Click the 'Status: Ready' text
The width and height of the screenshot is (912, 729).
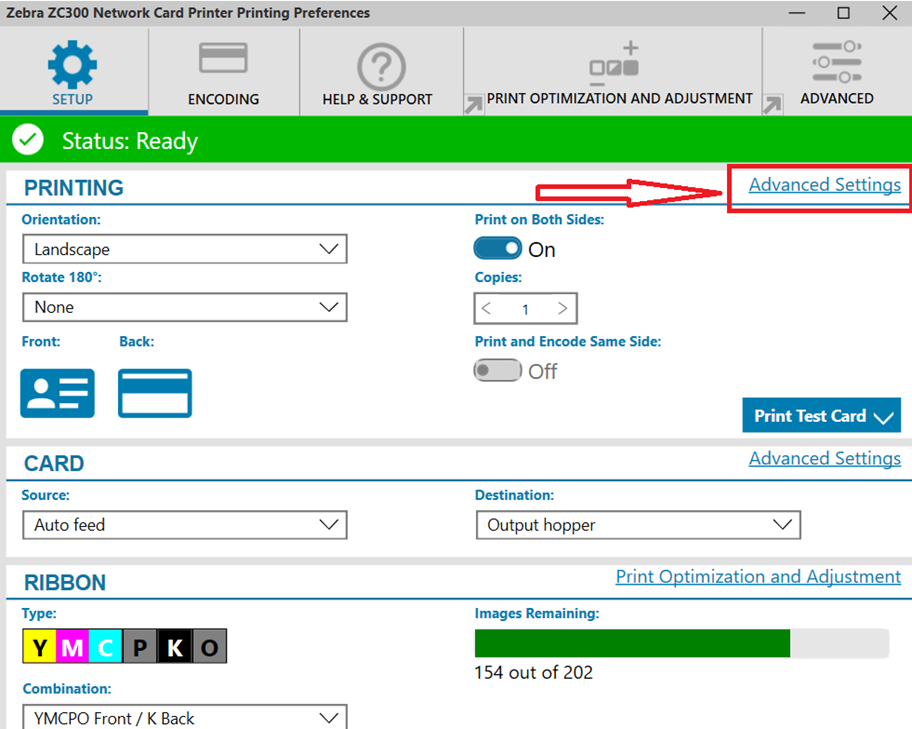click(130, 141)
